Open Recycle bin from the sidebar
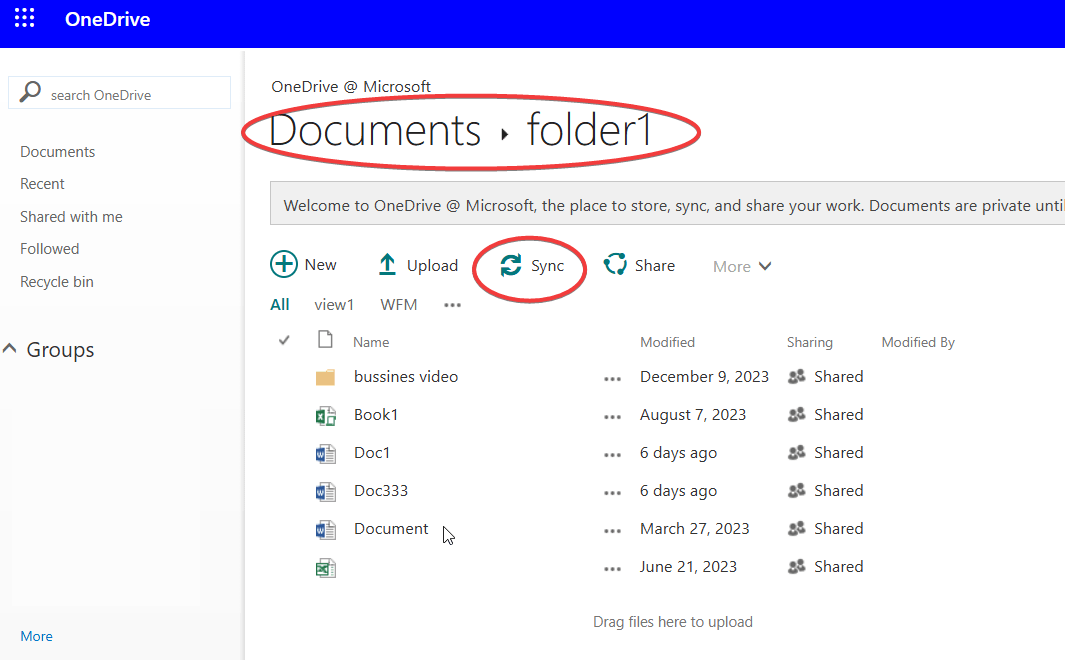 click(x=56, y=281)
